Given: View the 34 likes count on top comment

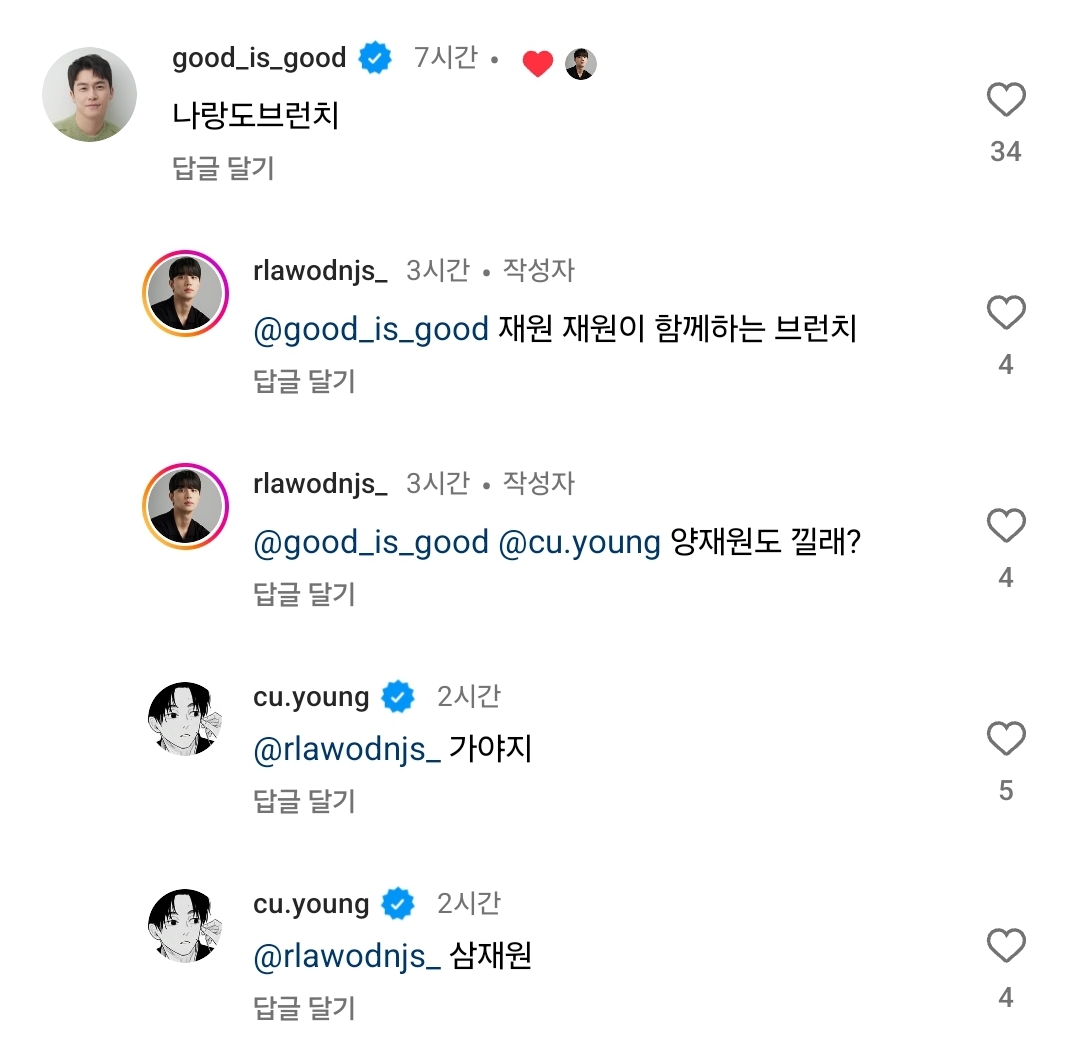Looking at the screenshot, I should (x=1006, y=152).
